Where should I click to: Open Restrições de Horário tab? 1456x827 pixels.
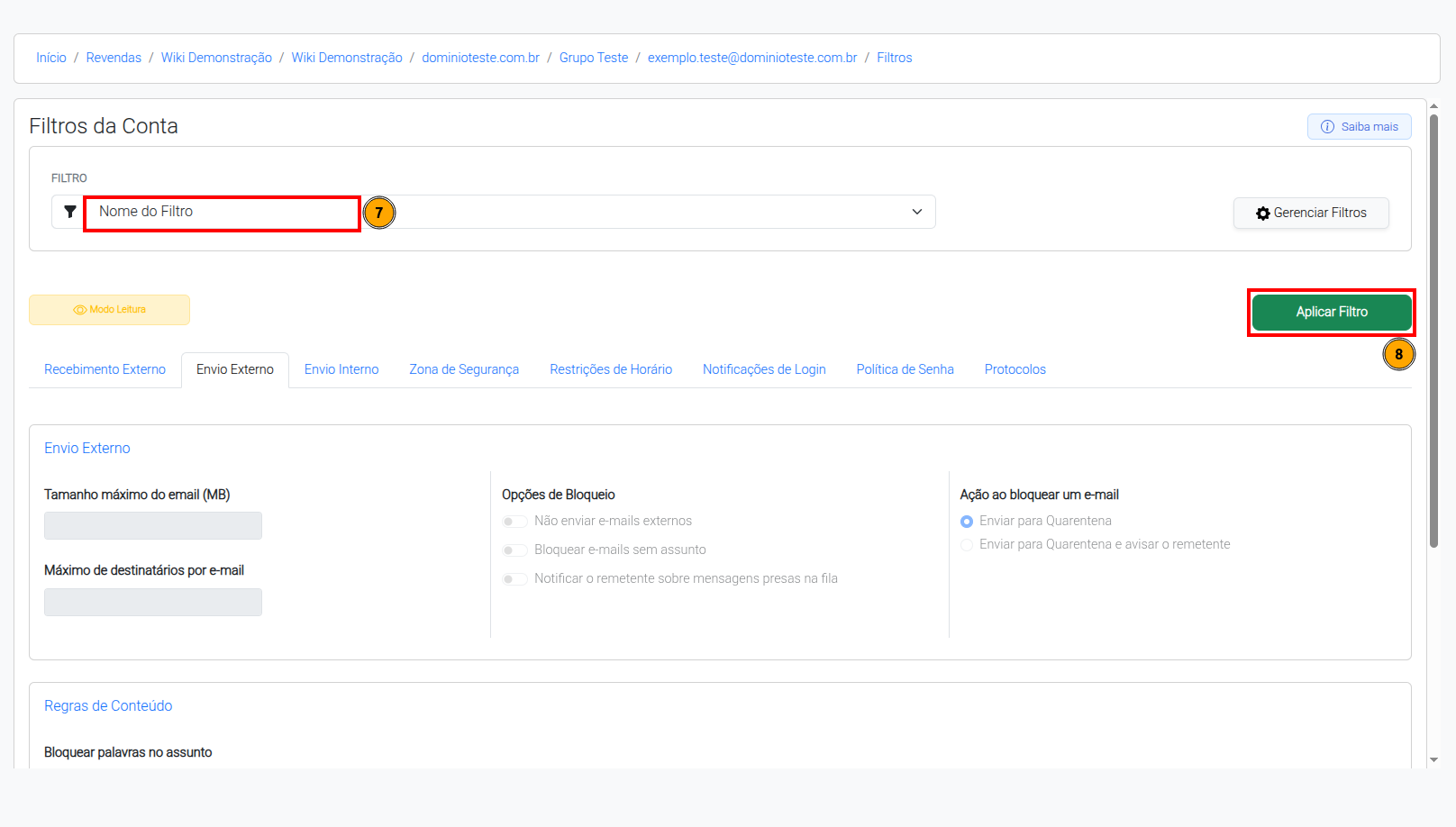tap(611, 369)
